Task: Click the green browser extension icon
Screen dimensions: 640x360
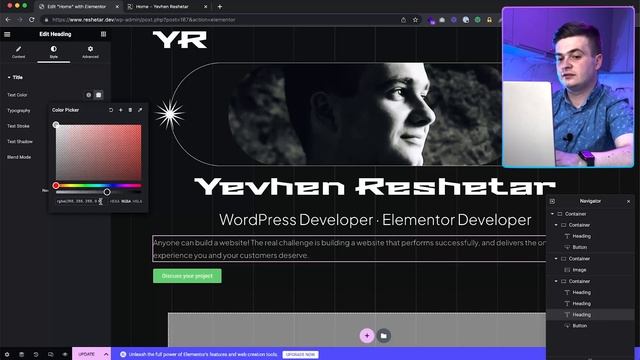Action: (x=478, y=20)
